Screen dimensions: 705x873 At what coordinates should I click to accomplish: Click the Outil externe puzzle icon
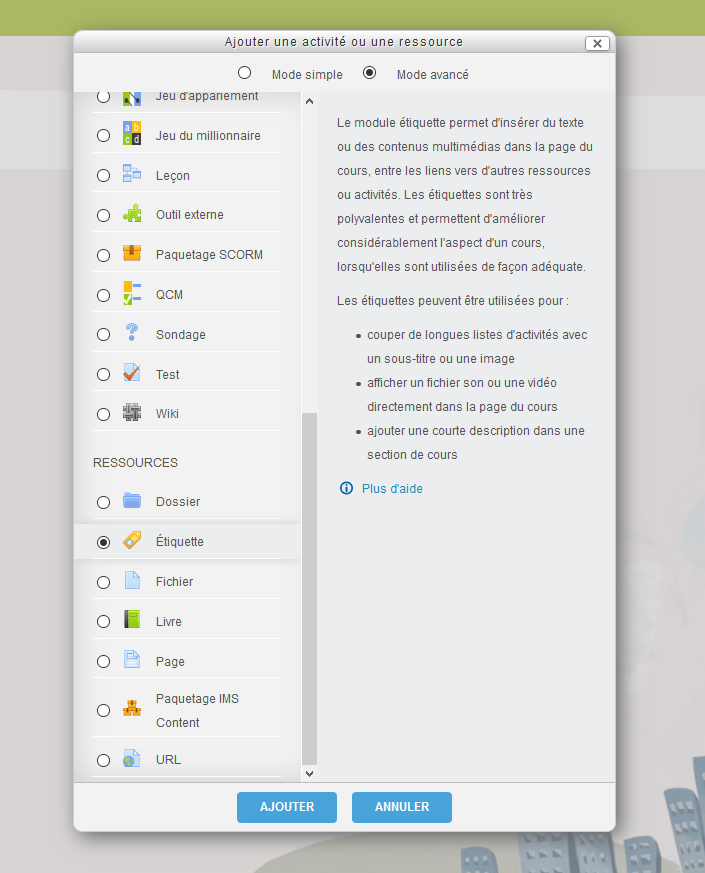tap(132, 214)
